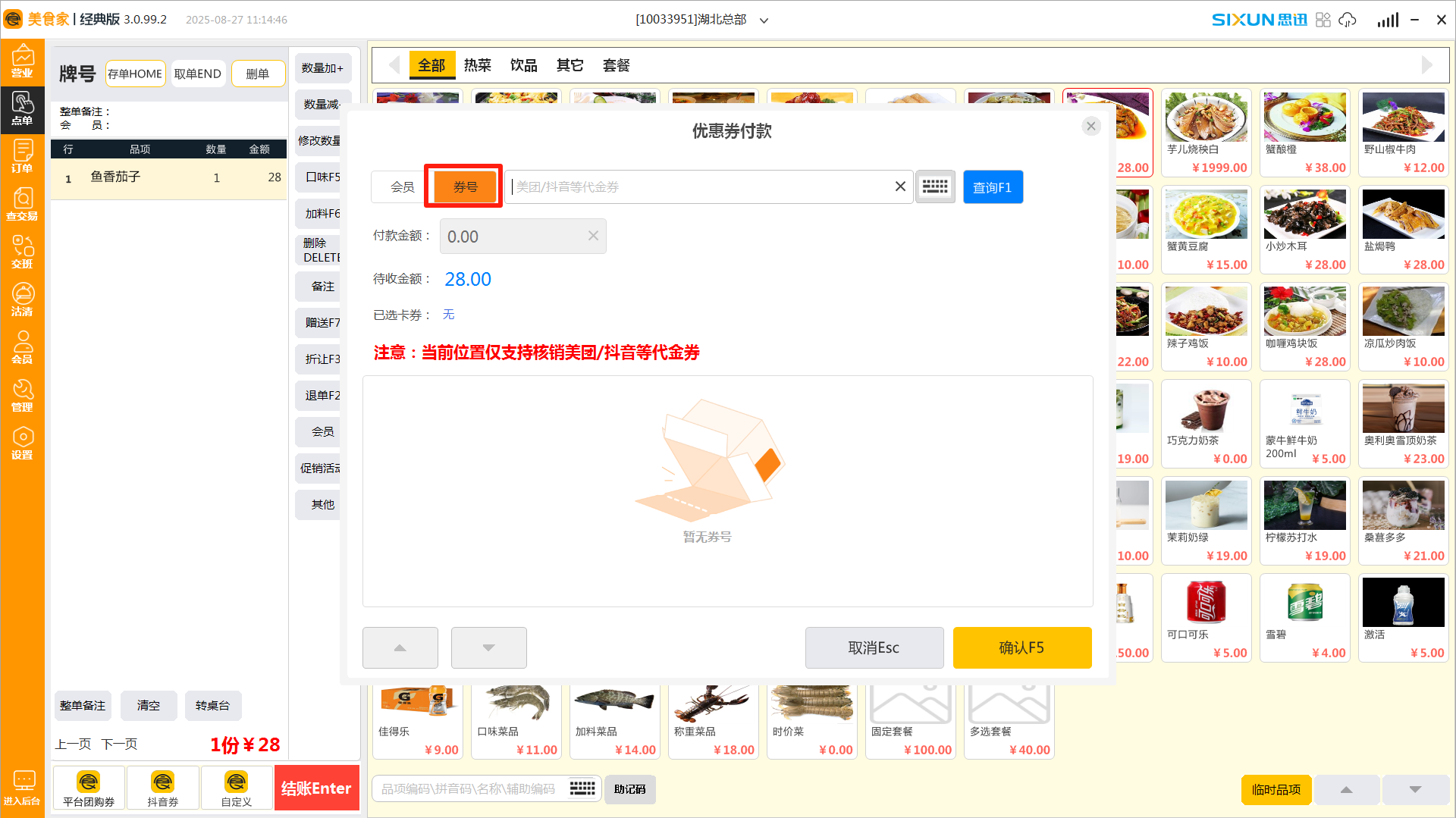Clear the coupon number input field

(900, 186)
